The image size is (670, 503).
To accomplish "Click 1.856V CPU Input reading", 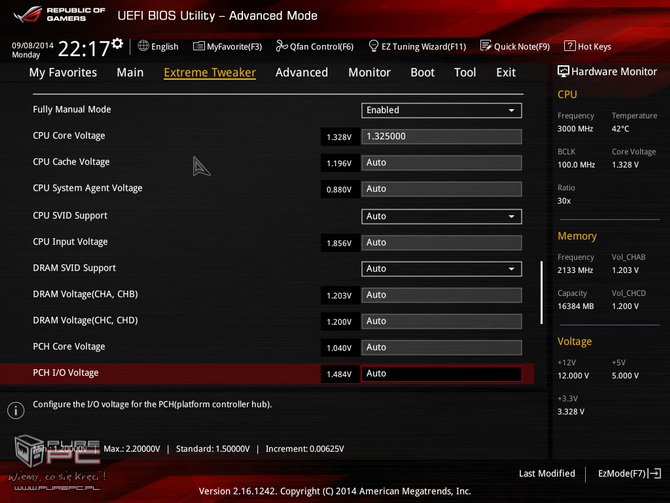I will coord(339,243).
